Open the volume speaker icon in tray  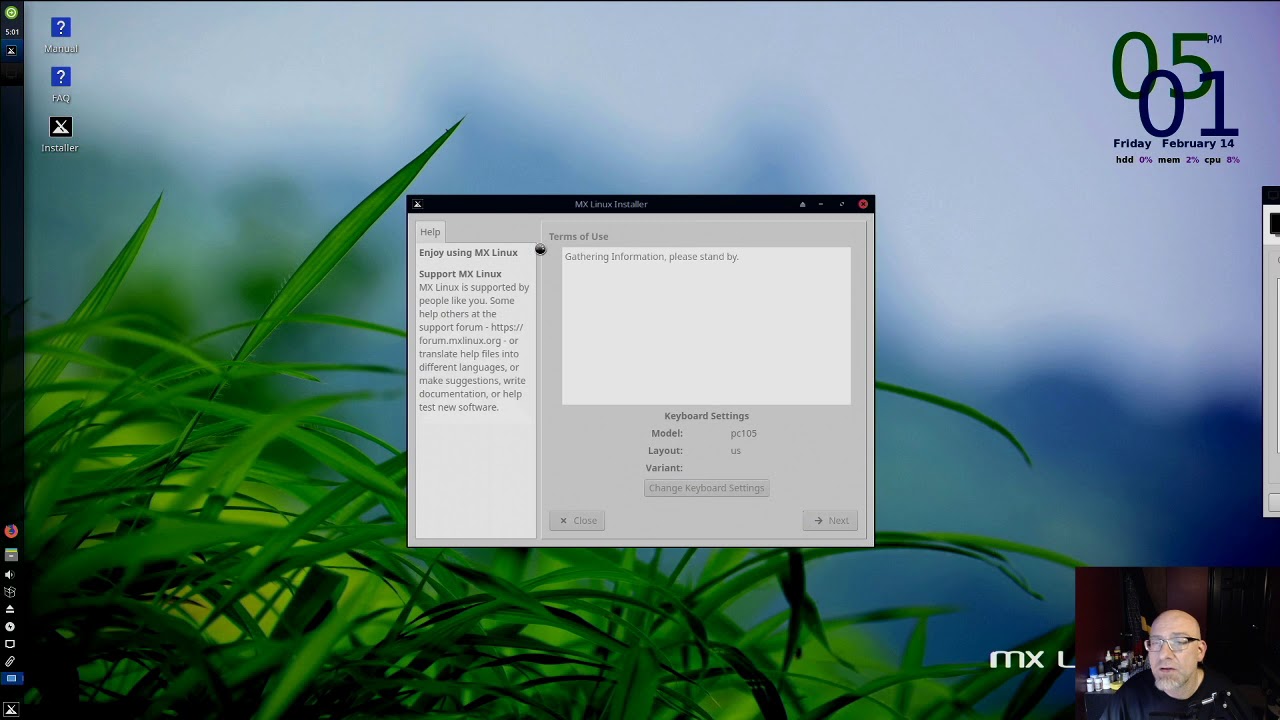point(10,575)
